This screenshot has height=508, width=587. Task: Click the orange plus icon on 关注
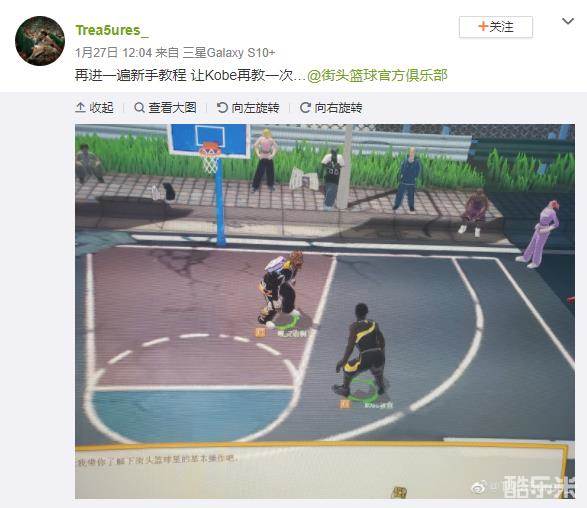(x=483, y=26)
